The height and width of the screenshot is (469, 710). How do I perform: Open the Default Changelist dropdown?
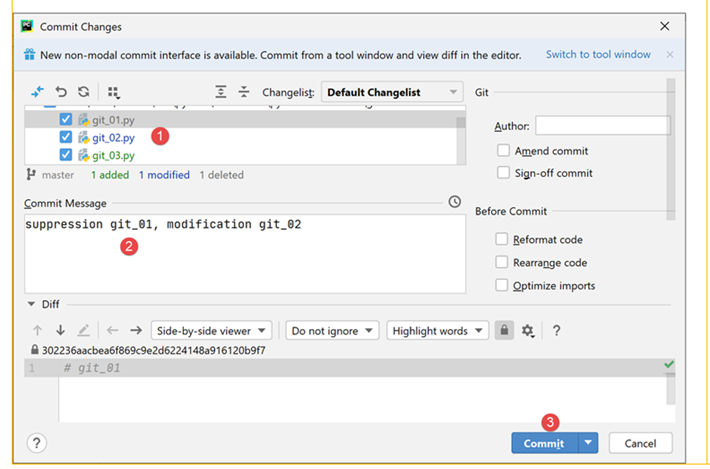tap(392, 92)
